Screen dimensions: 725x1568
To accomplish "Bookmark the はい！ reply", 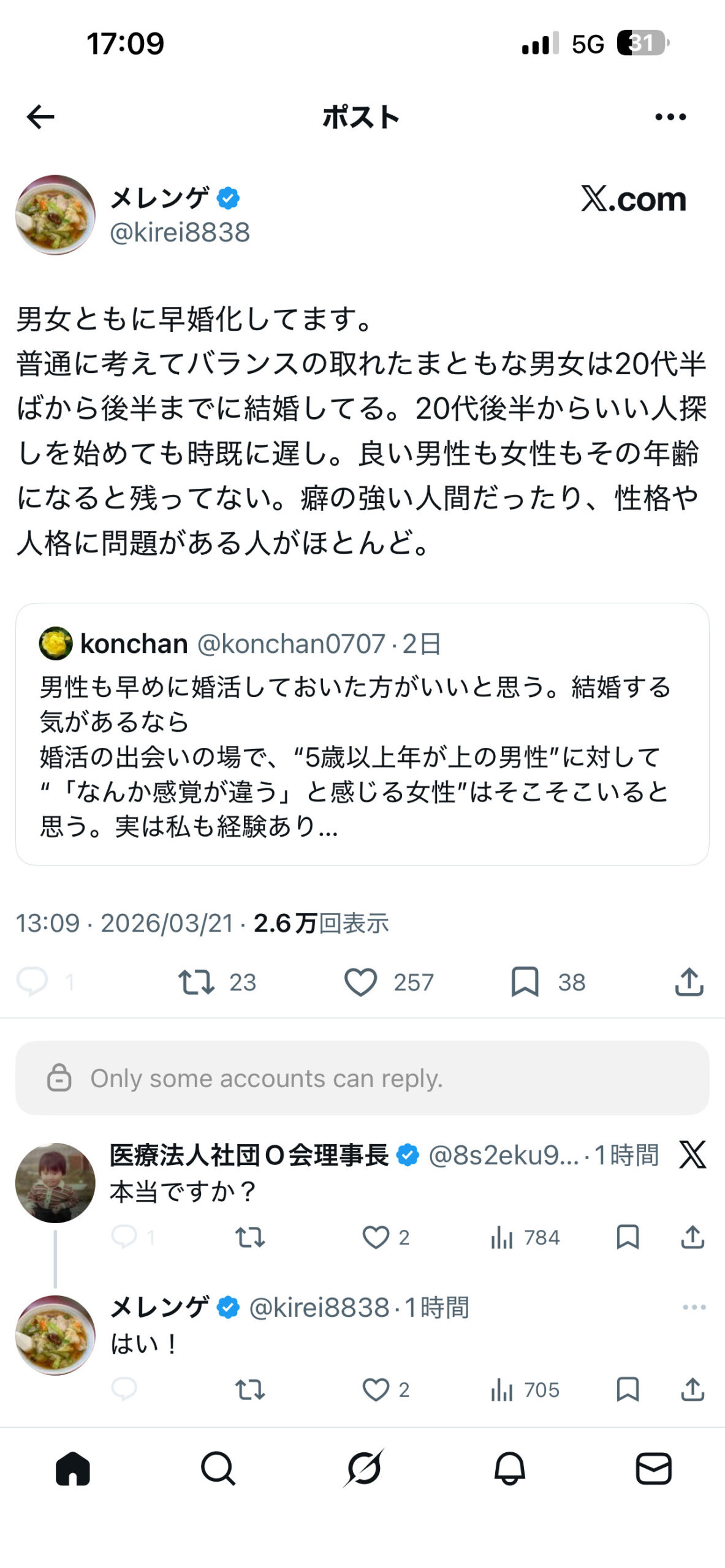I will 628,1390.
